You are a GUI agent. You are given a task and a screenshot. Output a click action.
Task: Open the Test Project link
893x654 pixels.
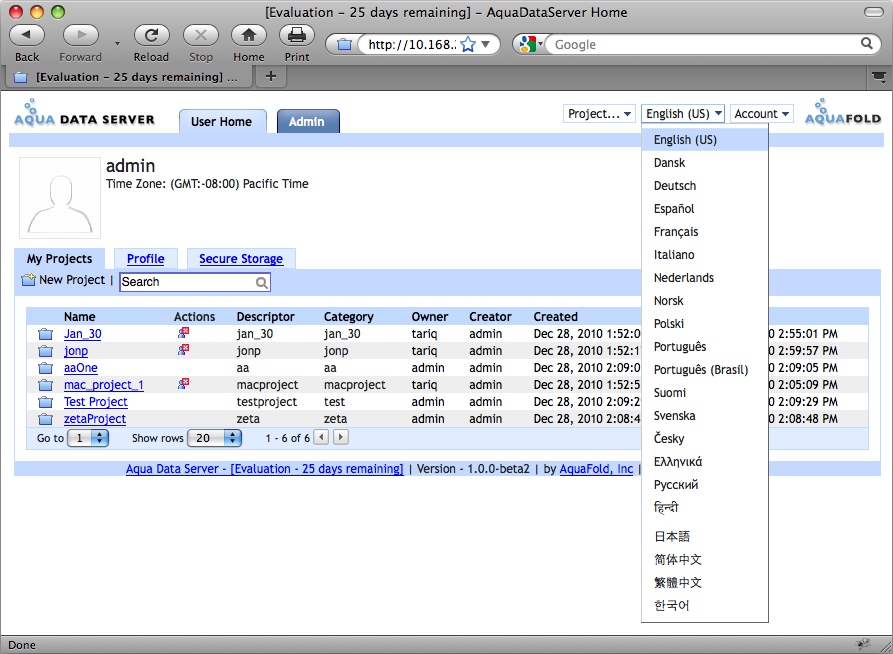pyautogui.click(x=96, y=402)
